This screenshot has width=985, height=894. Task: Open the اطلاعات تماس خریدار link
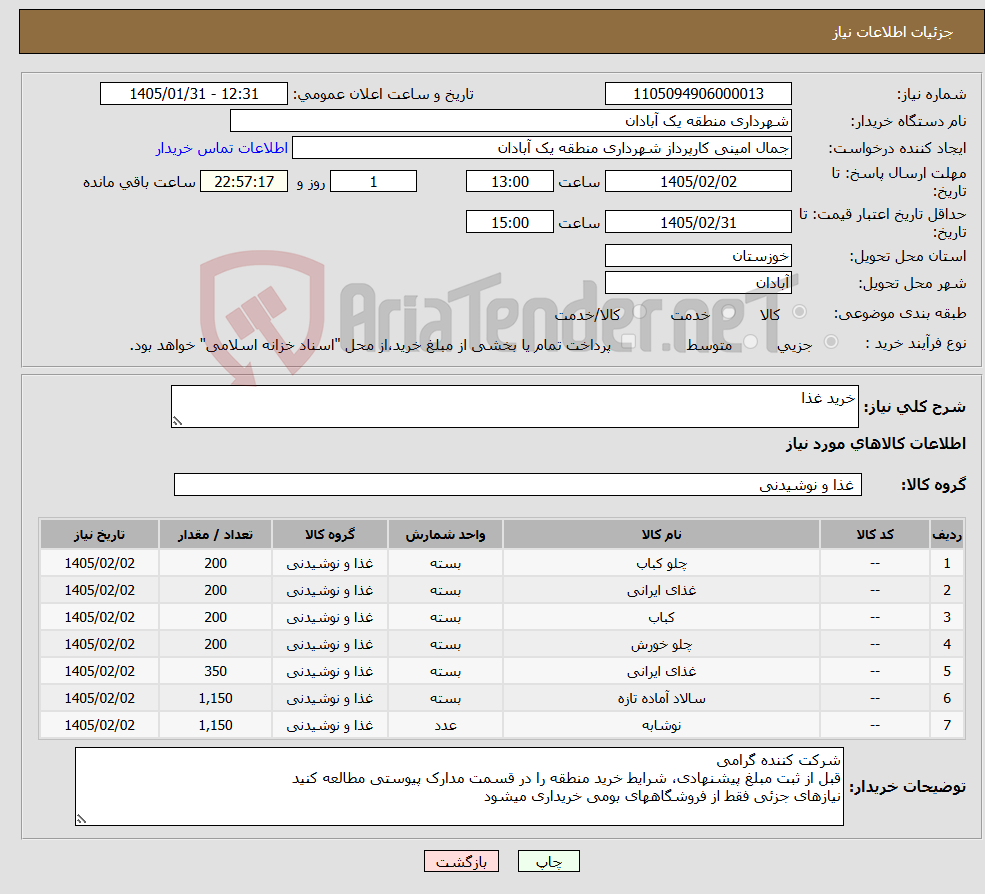222,148
